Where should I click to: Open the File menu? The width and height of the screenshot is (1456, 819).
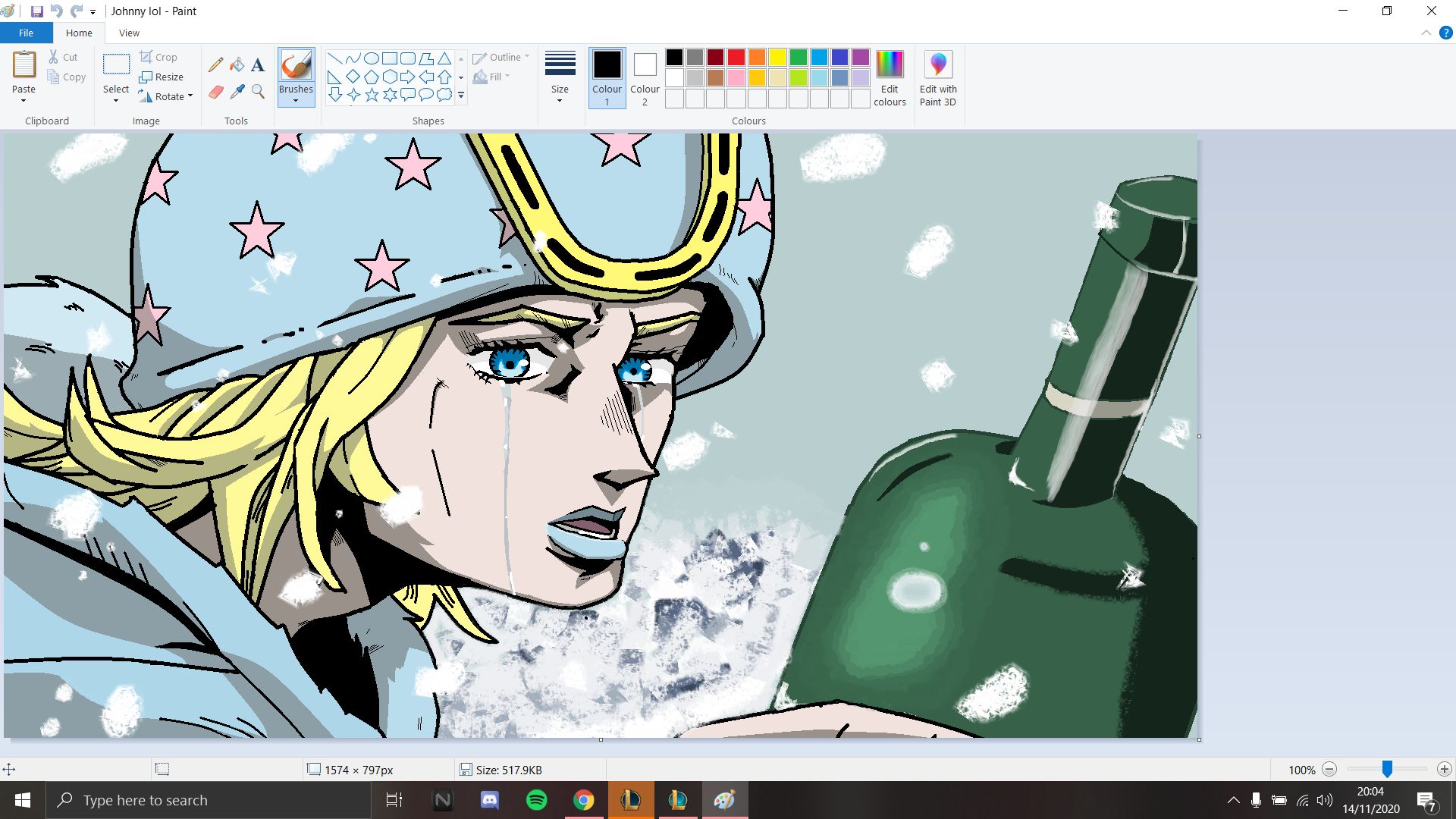tap(25, 33)
